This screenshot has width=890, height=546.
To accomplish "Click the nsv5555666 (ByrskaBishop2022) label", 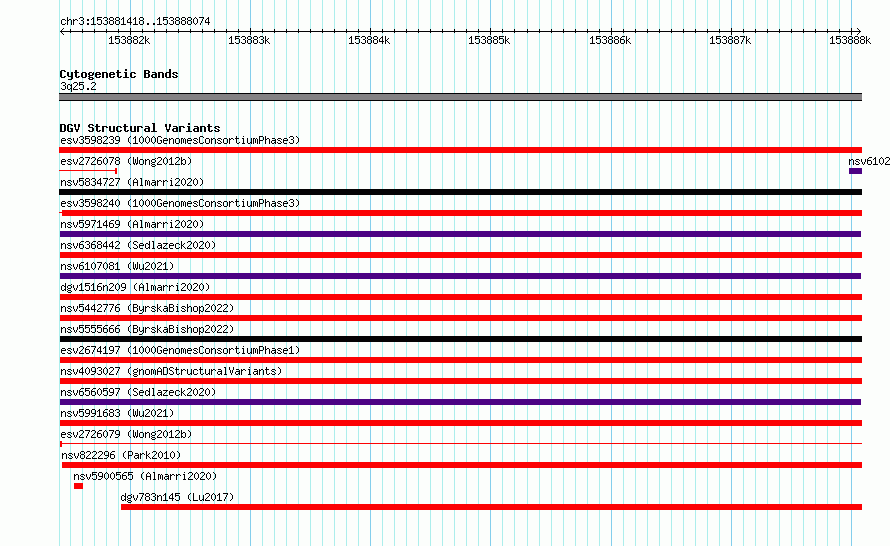I will pos(147,329).
